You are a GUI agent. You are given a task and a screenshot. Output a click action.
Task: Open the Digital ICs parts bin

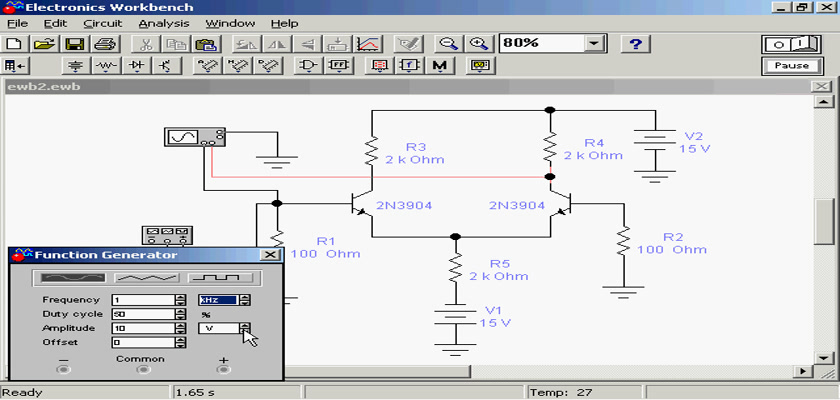[267, 66]
